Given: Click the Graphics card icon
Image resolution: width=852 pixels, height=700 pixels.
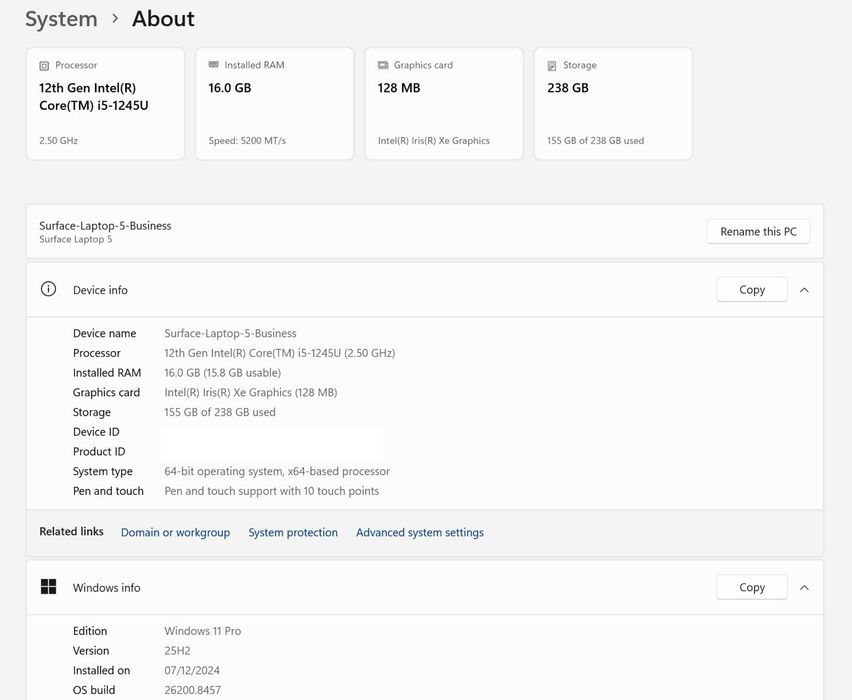Looking at the screenshot, I should [x=383, y=65].
